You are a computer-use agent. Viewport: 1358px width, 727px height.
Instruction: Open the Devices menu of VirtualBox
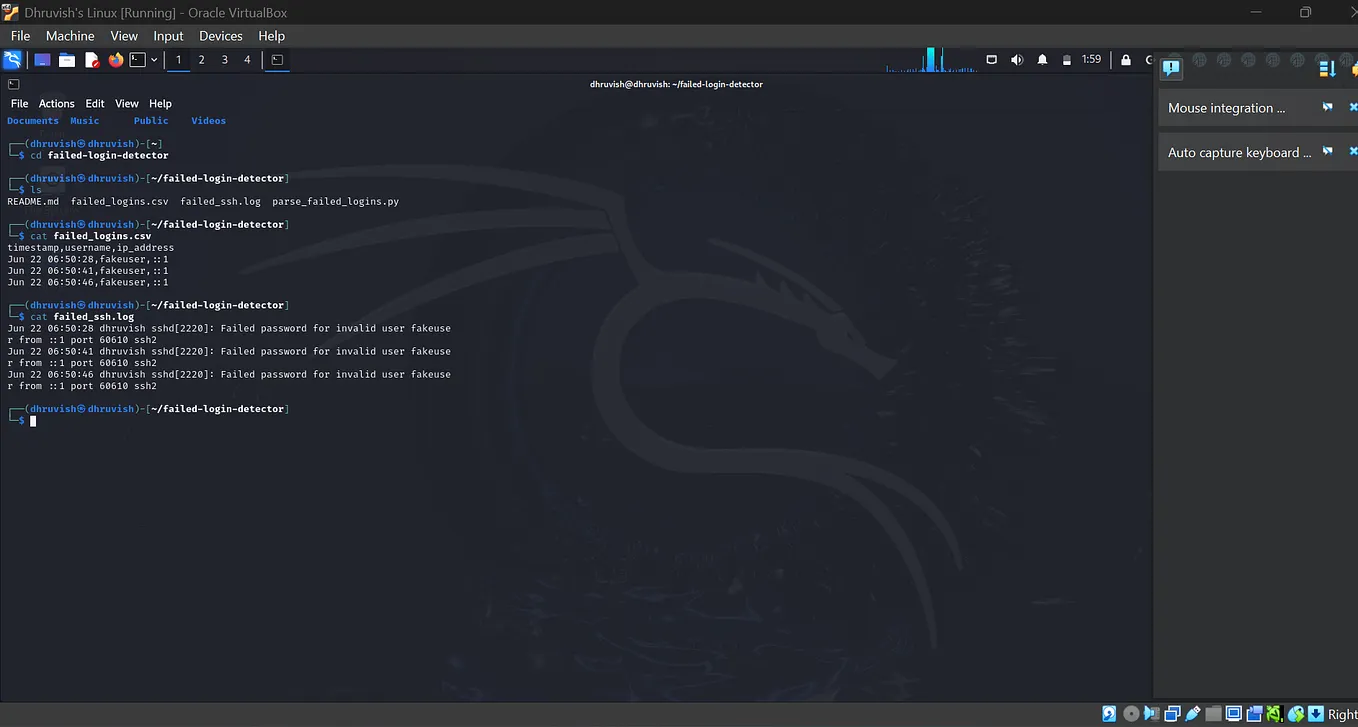pyautogui.click(x=220, y=35)
